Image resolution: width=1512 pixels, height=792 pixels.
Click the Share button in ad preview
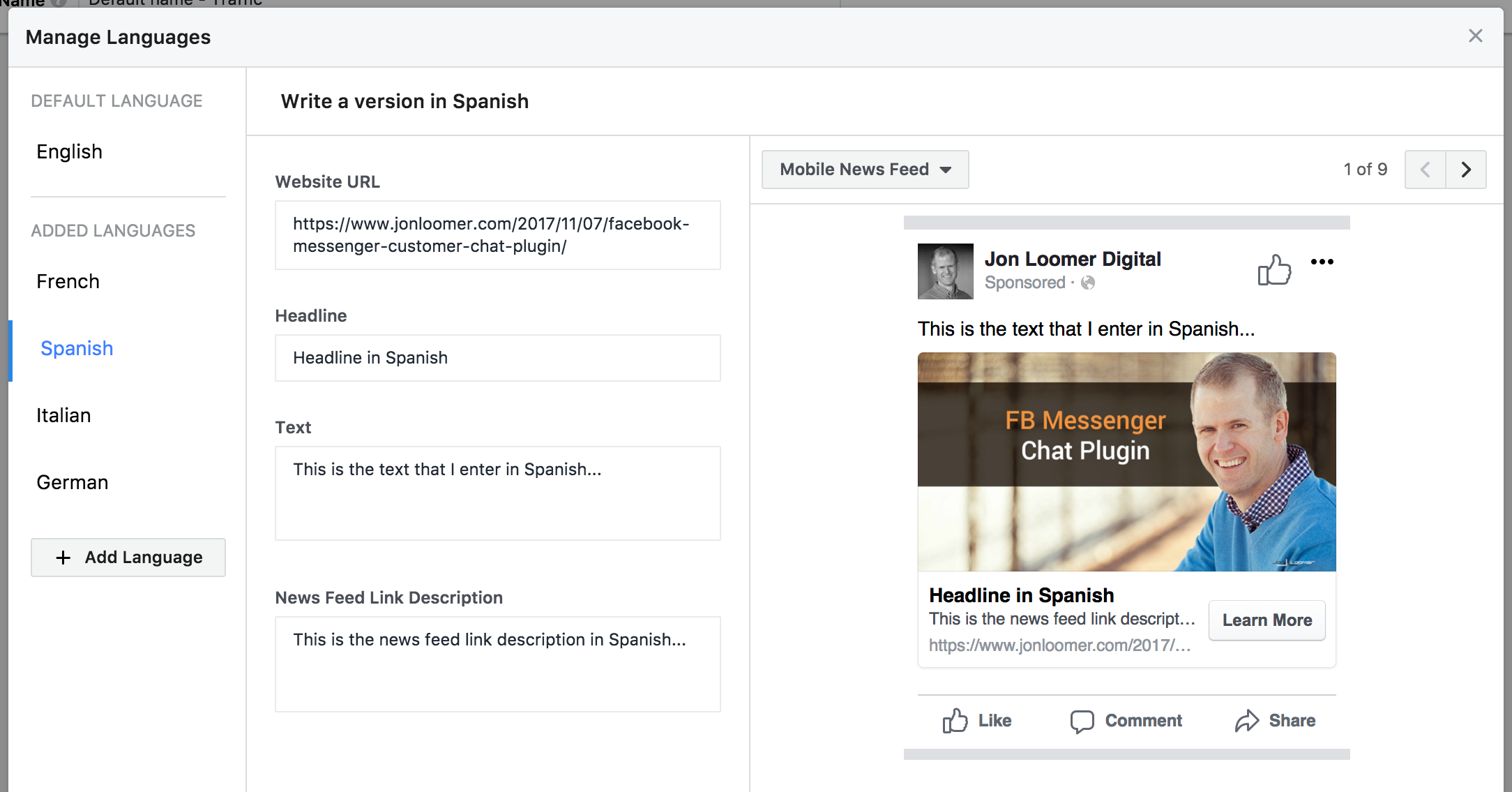1275,721
